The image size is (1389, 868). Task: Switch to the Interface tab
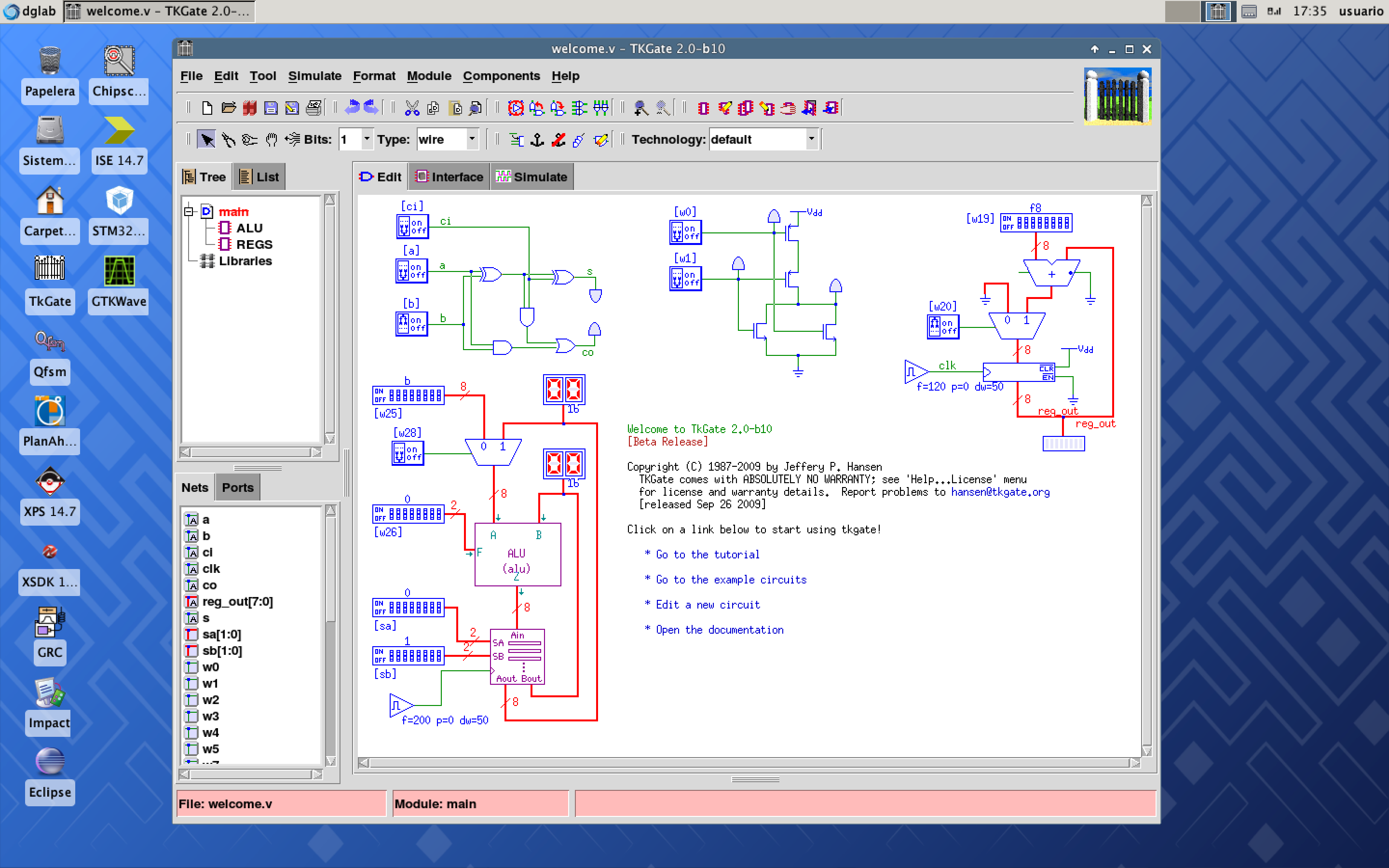coord(450,177)
